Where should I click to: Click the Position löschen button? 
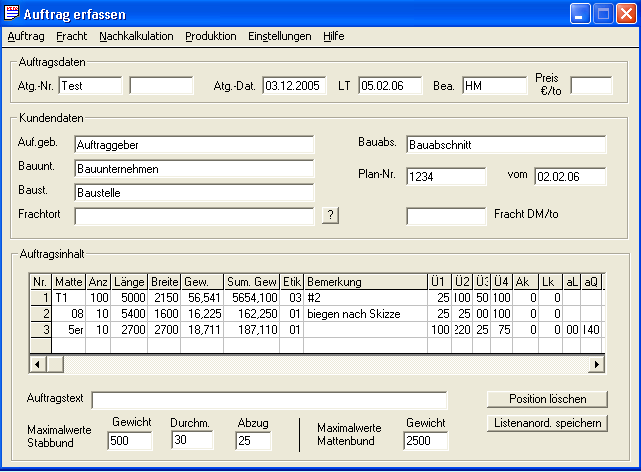[547, 399]
